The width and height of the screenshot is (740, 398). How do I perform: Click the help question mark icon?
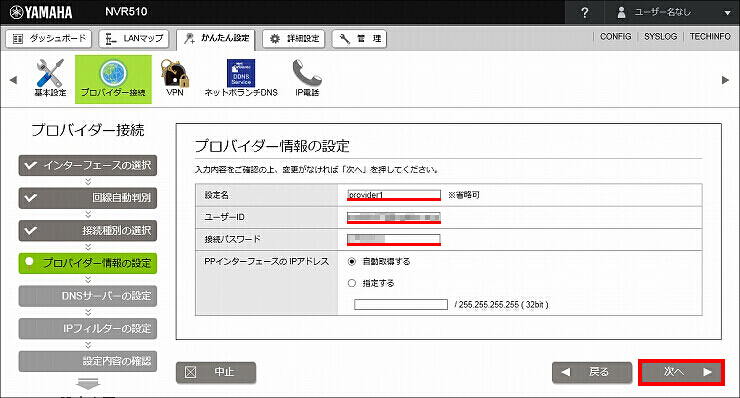585,13
